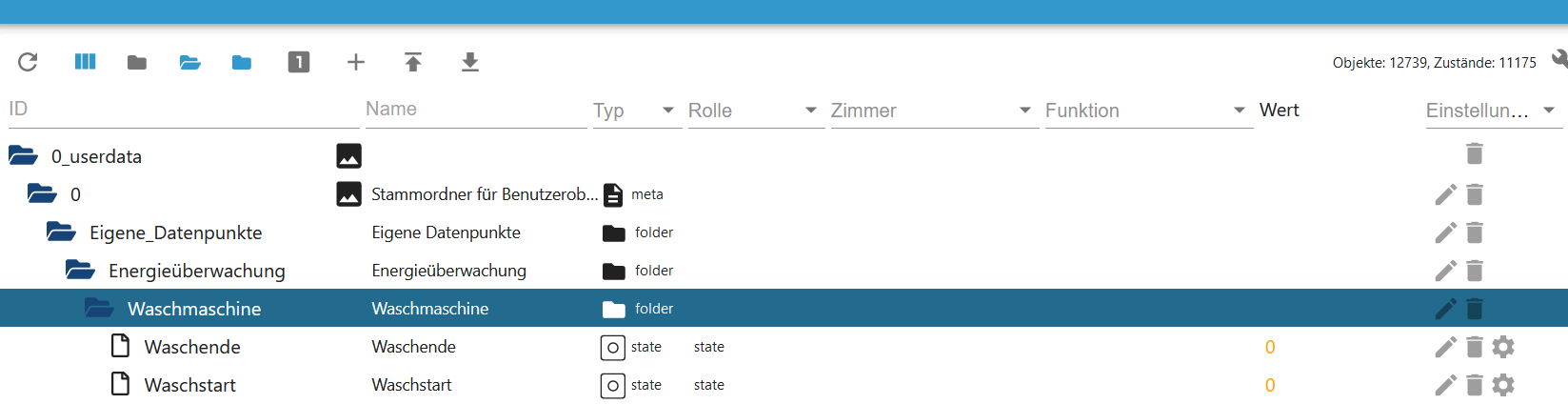
Task: Open the column configuration icon
Action: tap(85, 62)
